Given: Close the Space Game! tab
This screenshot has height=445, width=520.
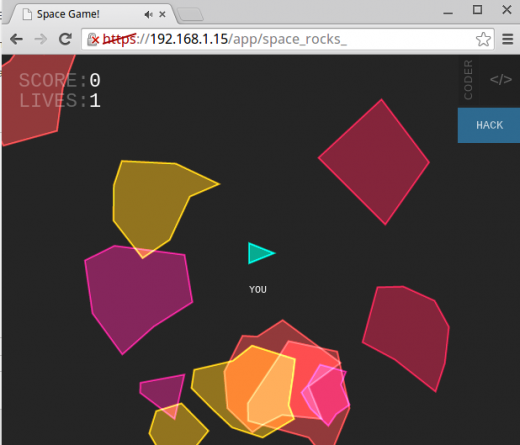Looking at the screenshot, I should 162,14.
